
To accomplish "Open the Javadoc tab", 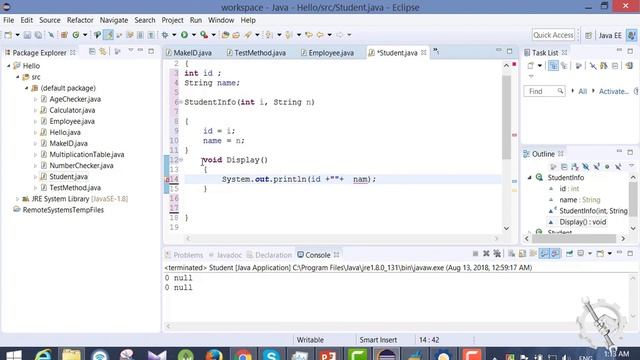I will point(225,255).
